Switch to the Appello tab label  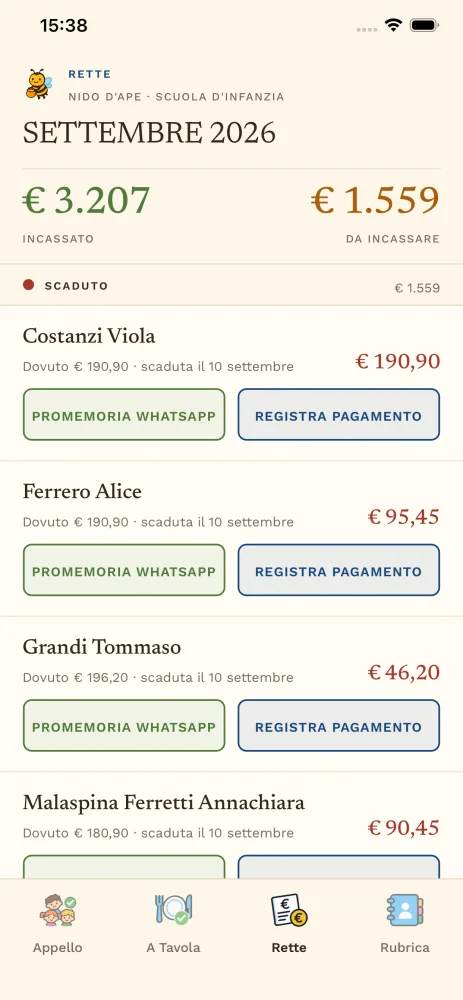coord(58,948)
